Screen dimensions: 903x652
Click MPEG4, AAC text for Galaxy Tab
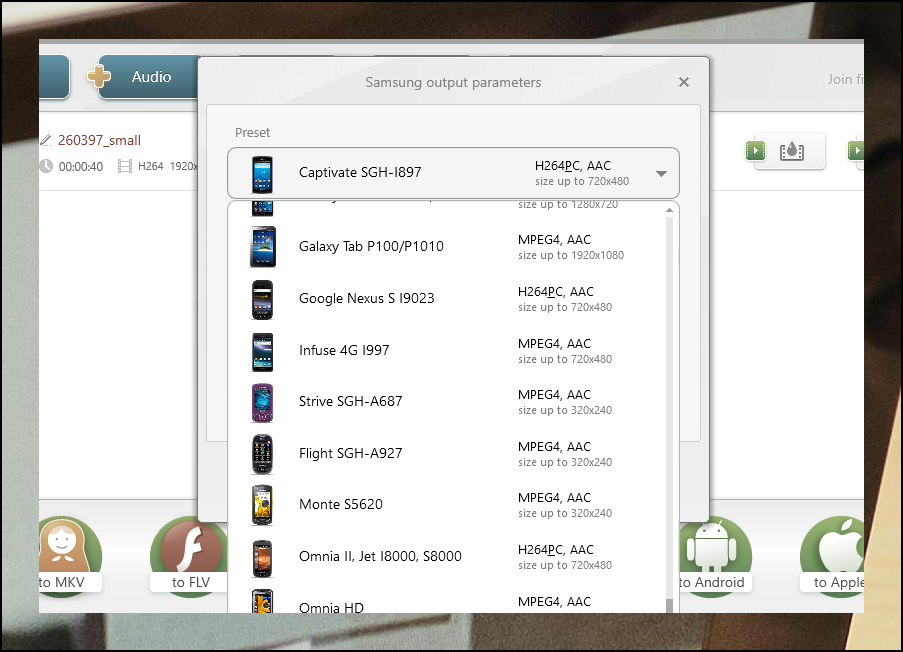click(x=554, y=240)
